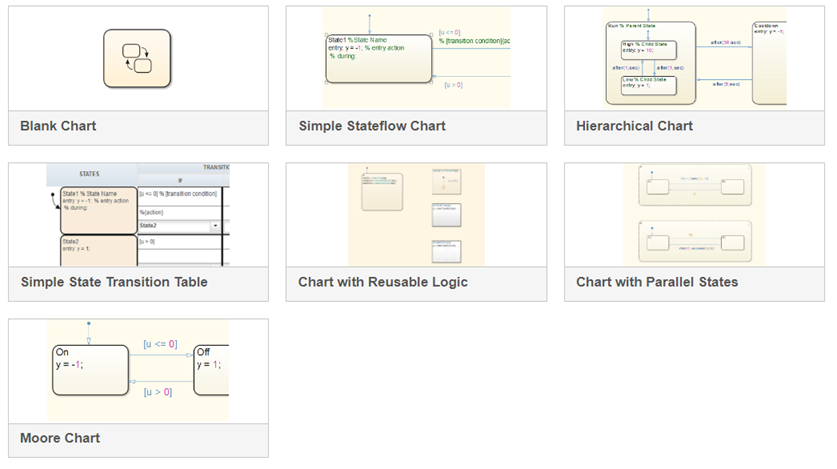Open the Simple Stateflow Chart thumbnail

[416, 58]
